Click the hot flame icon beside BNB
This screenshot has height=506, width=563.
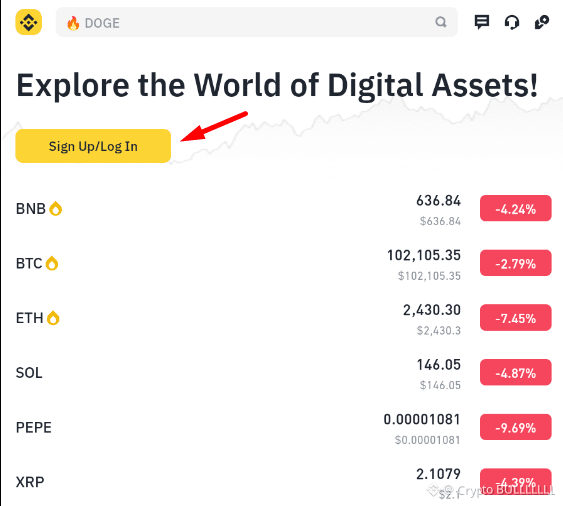(x=56, y=209)
